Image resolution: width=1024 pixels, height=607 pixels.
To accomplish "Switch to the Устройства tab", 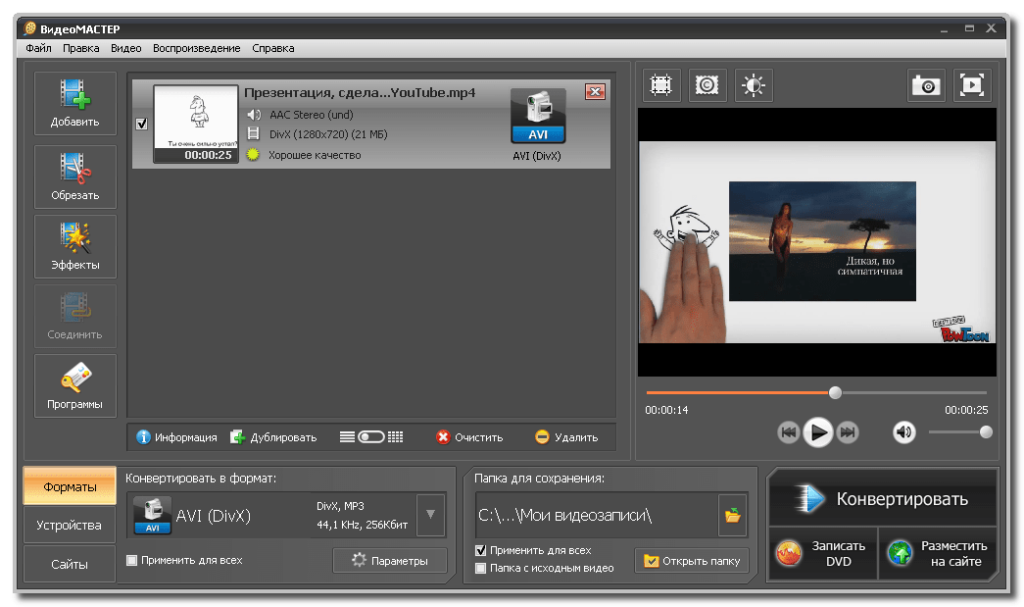I will click(70, 525).
